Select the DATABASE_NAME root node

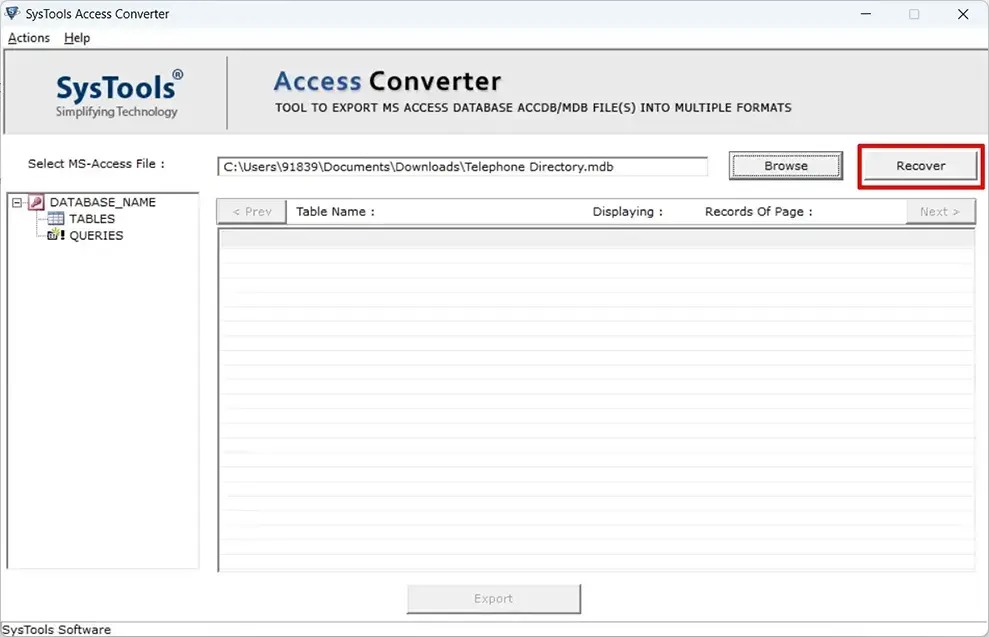pos(103,202)
